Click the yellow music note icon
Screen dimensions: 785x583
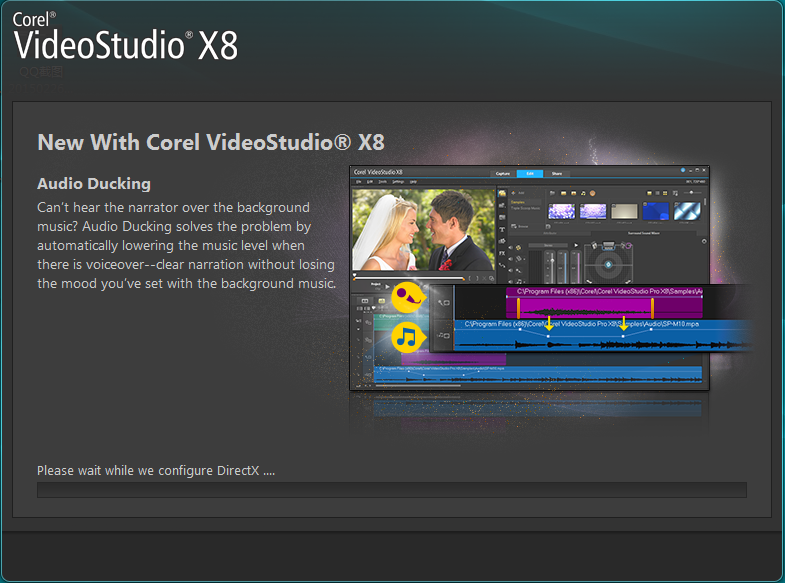click(x=409, y=336)
